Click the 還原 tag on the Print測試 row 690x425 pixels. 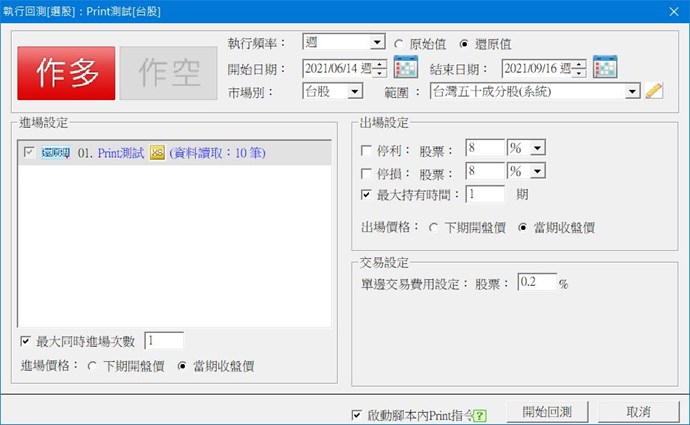pos(55,153)
